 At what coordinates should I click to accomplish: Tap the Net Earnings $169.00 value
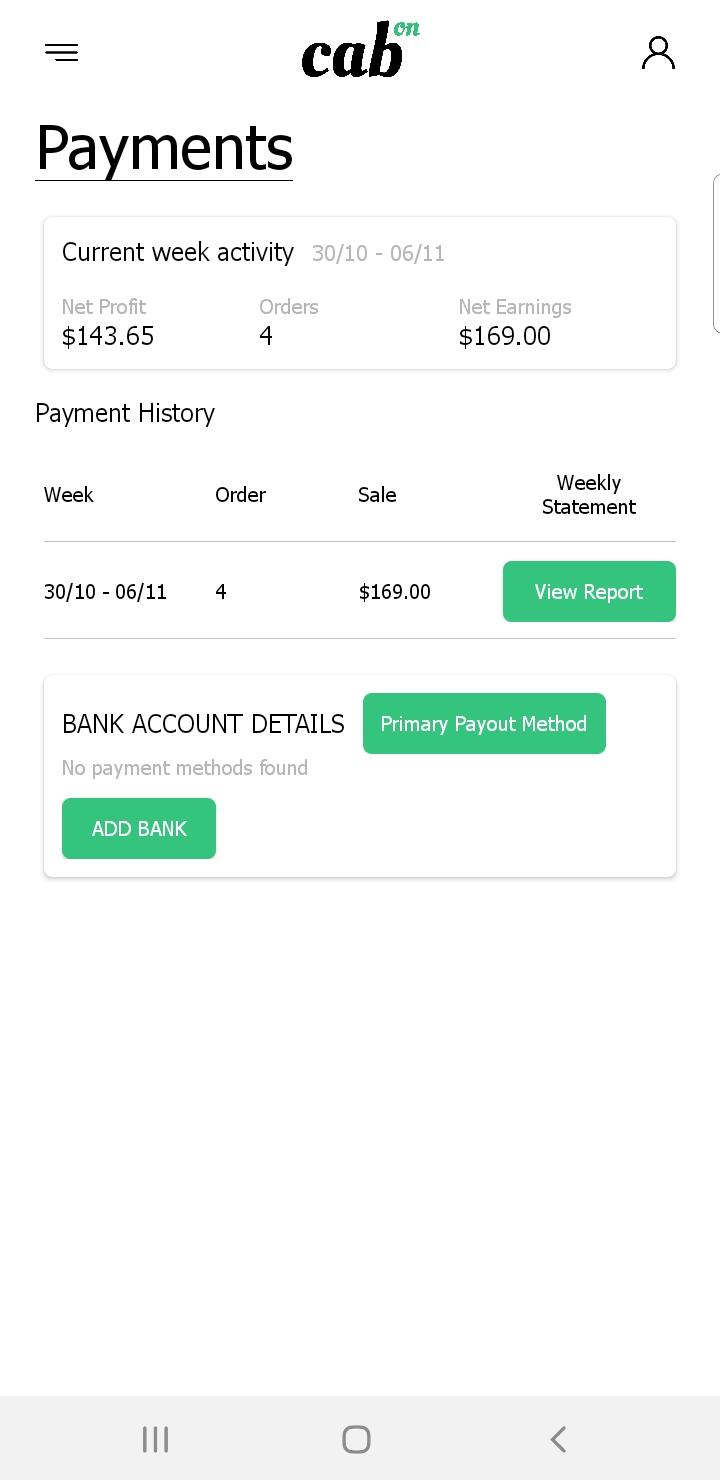coord(505,336)
